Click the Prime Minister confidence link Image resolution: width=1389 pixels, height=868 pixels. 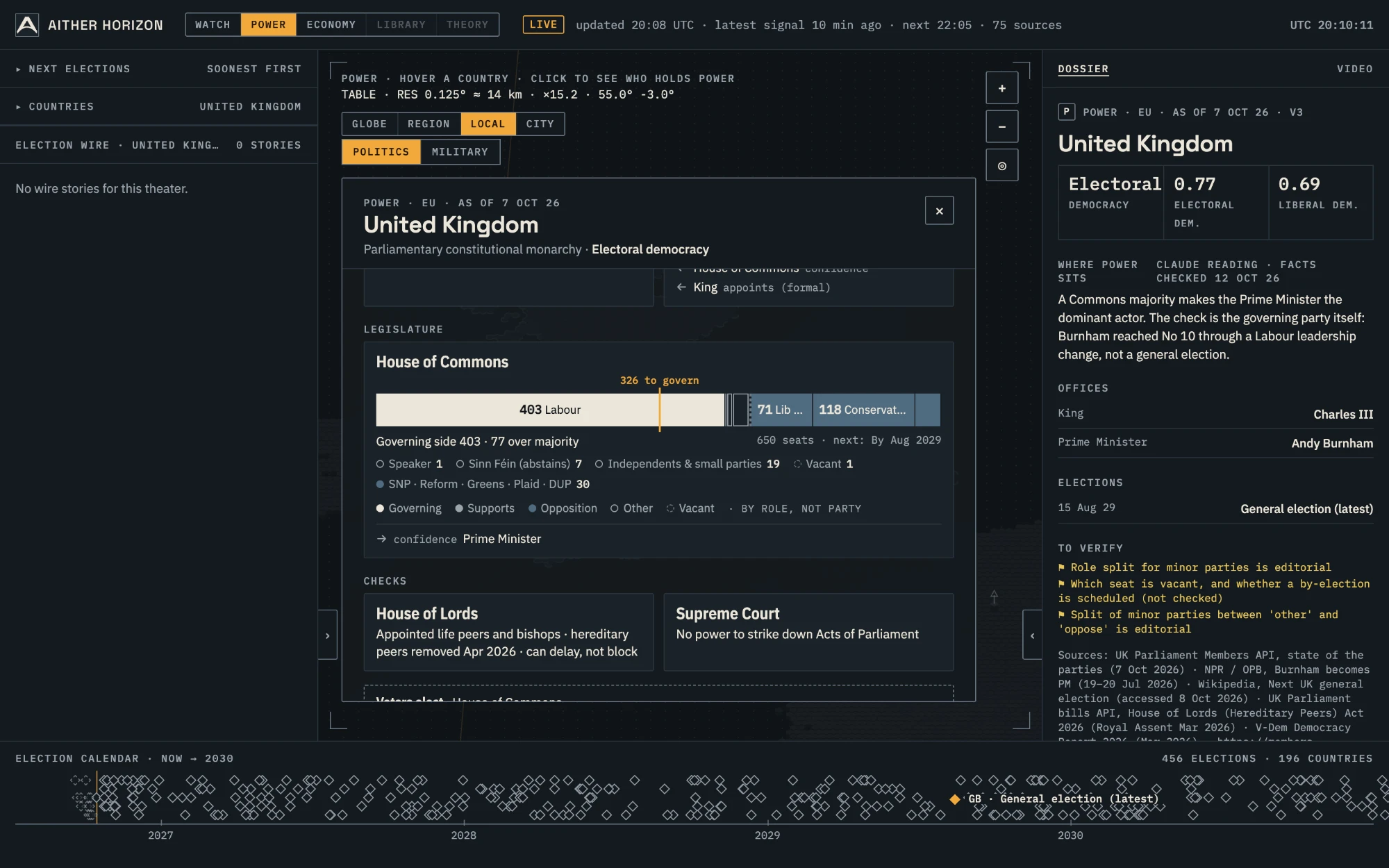click(501, 539)
